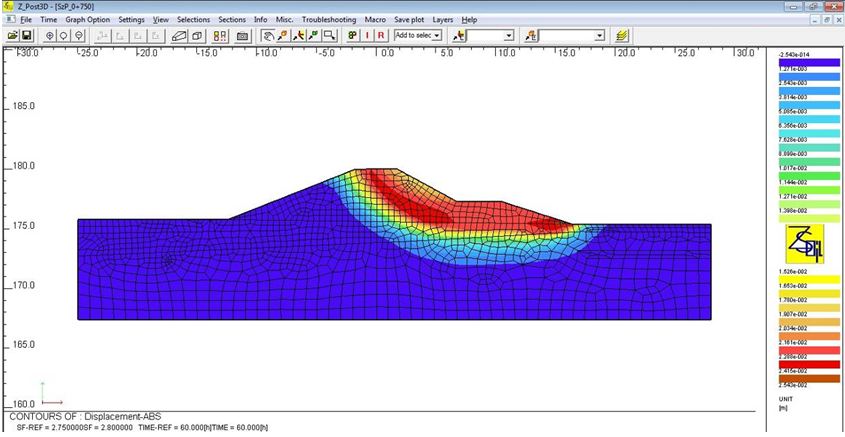Viewport: 845px width, 437px height.
Task: Open the Macro menu
Action: [x=376, y=20]
